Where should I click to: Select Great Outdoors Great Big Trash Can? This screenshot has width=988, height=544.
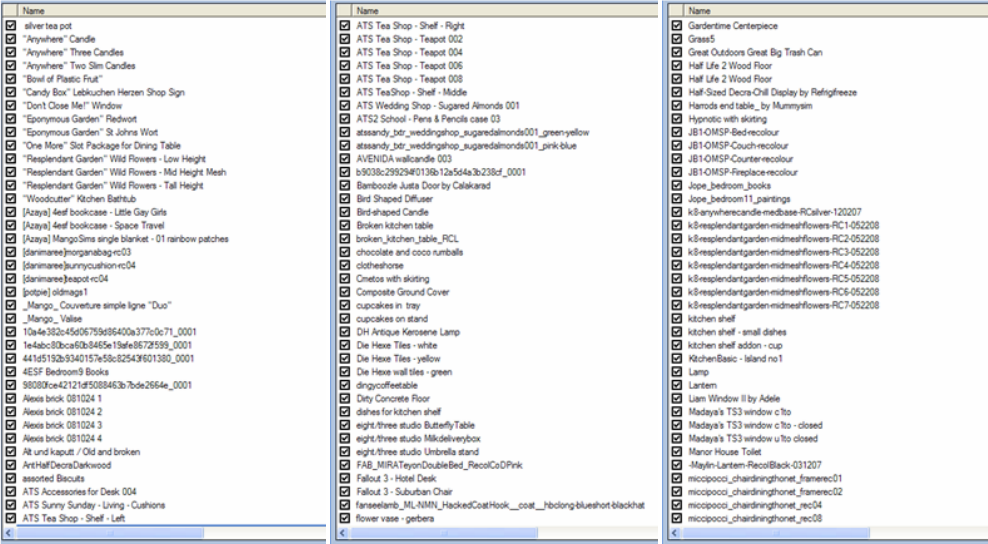point(755,52)
